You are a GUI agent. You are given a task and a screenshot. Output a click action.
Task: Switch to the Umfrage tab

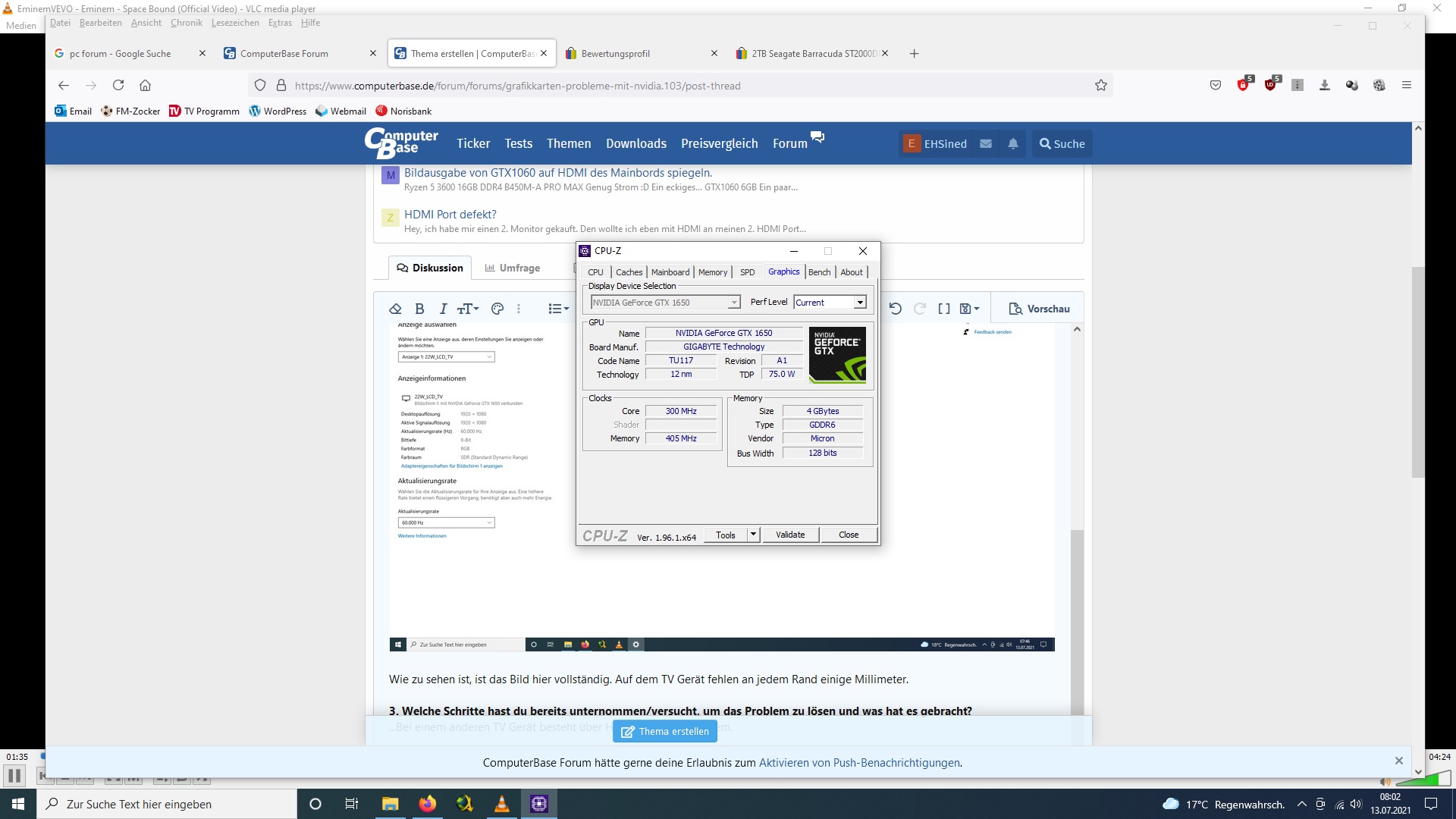coord(513,268)
